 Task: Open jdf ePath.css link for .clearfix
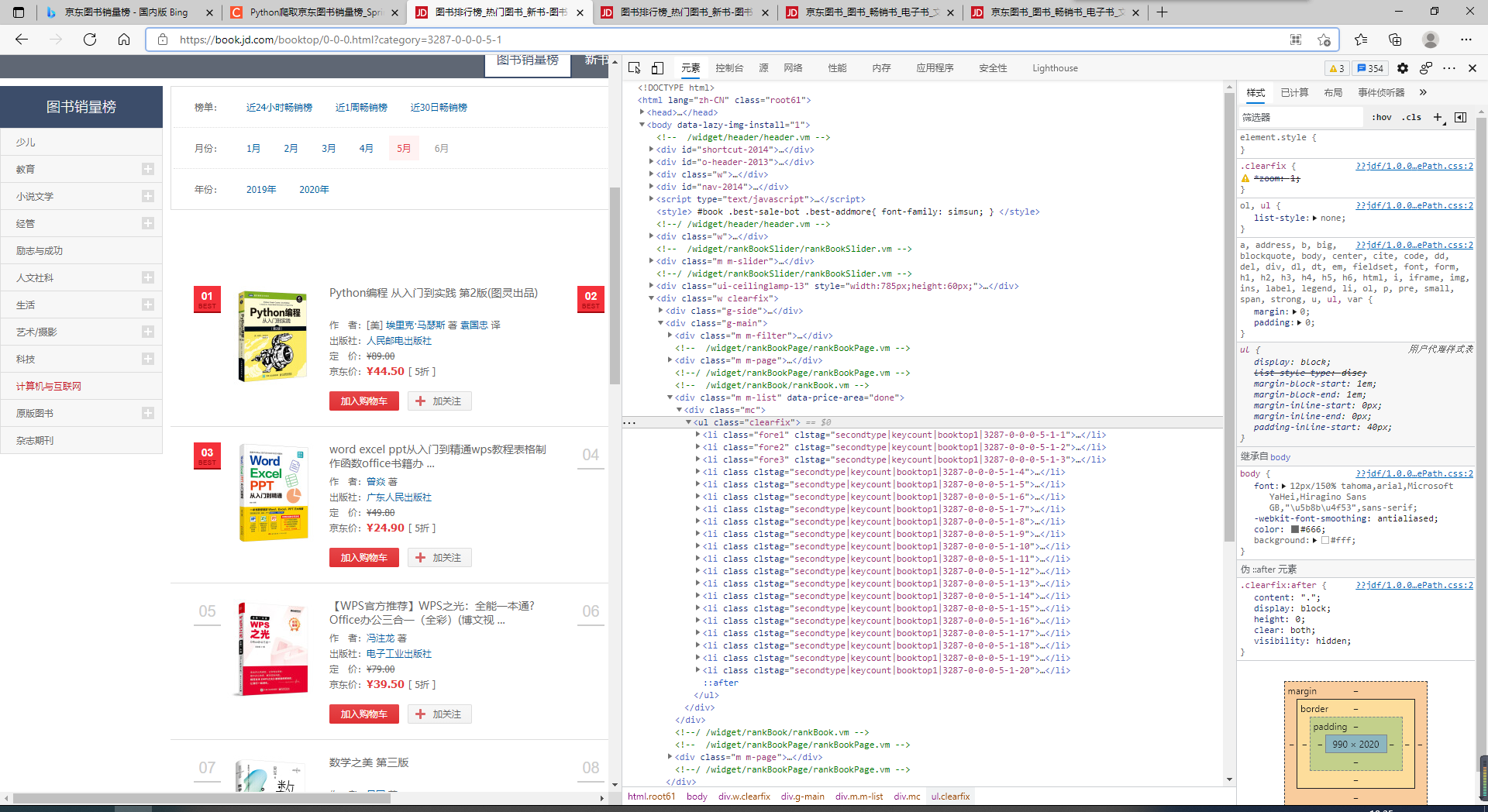(x=1414, y=166)
